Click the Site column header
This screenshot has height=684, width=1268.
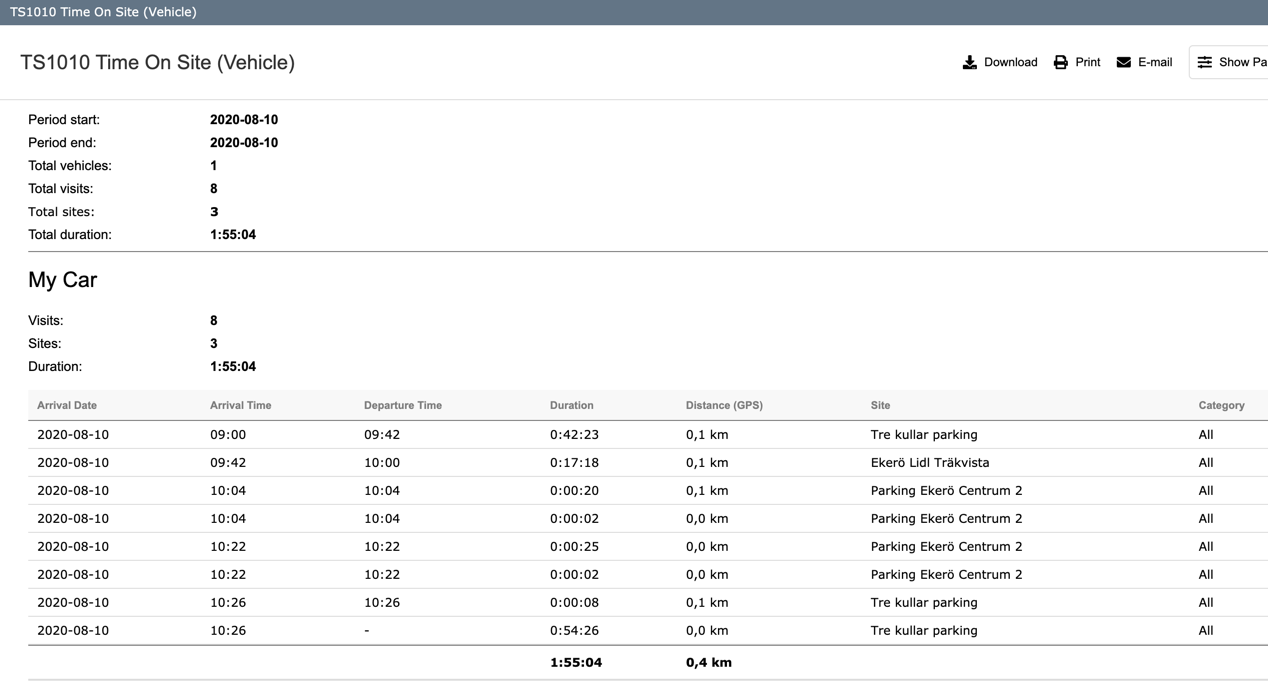[x=880, y=405]
